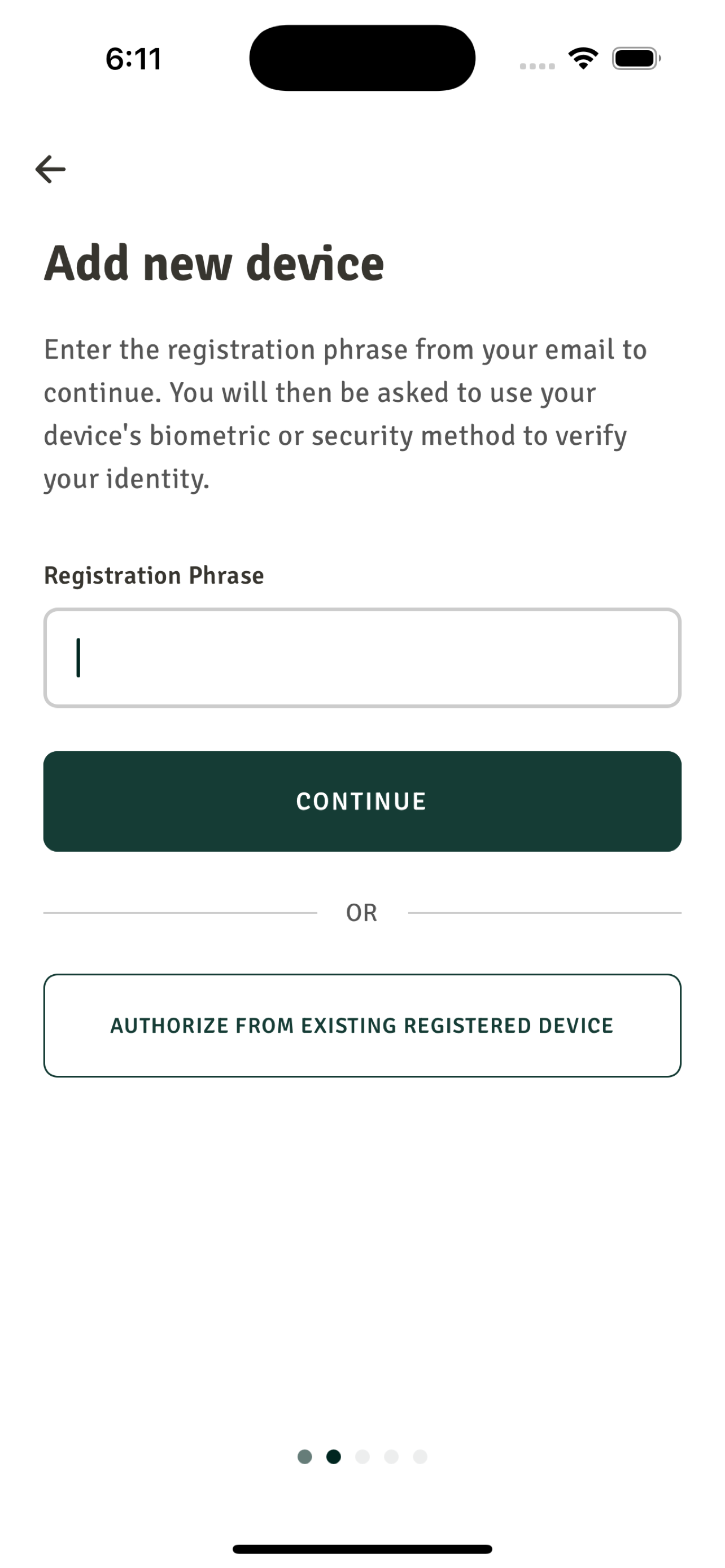Viewport: 725px width, 1568px height.
Task: Jump to the first page indicator dot
Action: point(305,1457)
